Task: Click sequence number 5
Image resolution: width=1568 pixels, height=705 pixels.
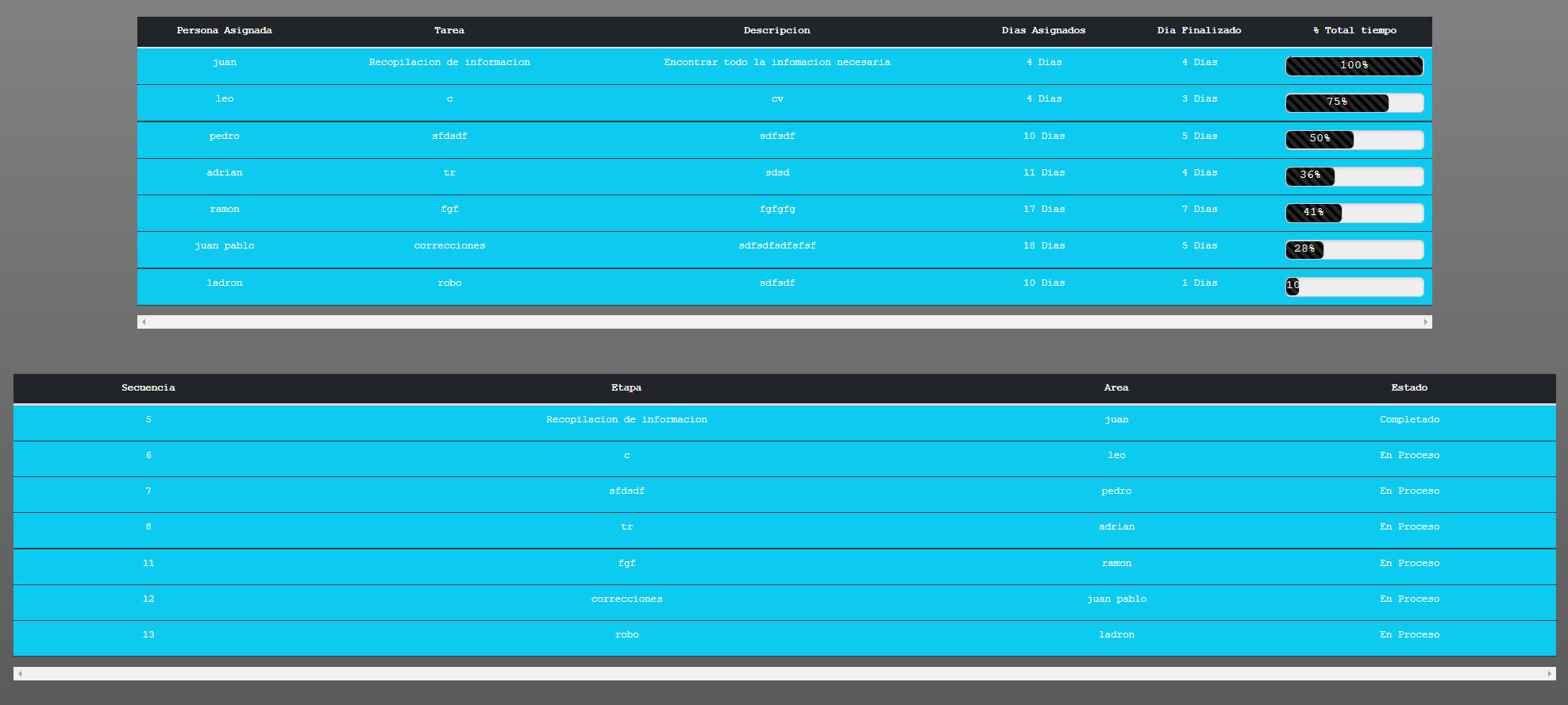Action: point(148,419)
